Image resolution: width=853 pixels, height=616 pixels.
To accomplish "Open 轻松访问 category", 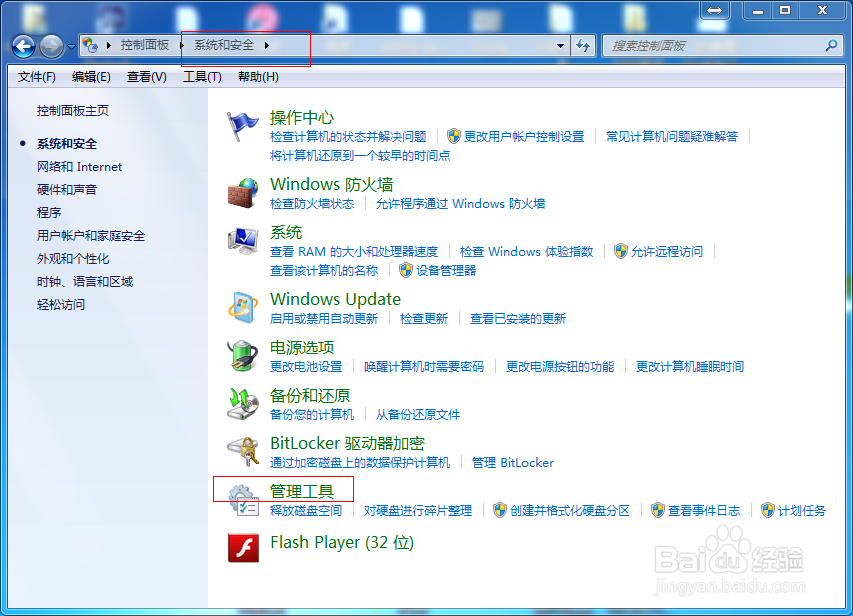I will (x=60, y=304).
